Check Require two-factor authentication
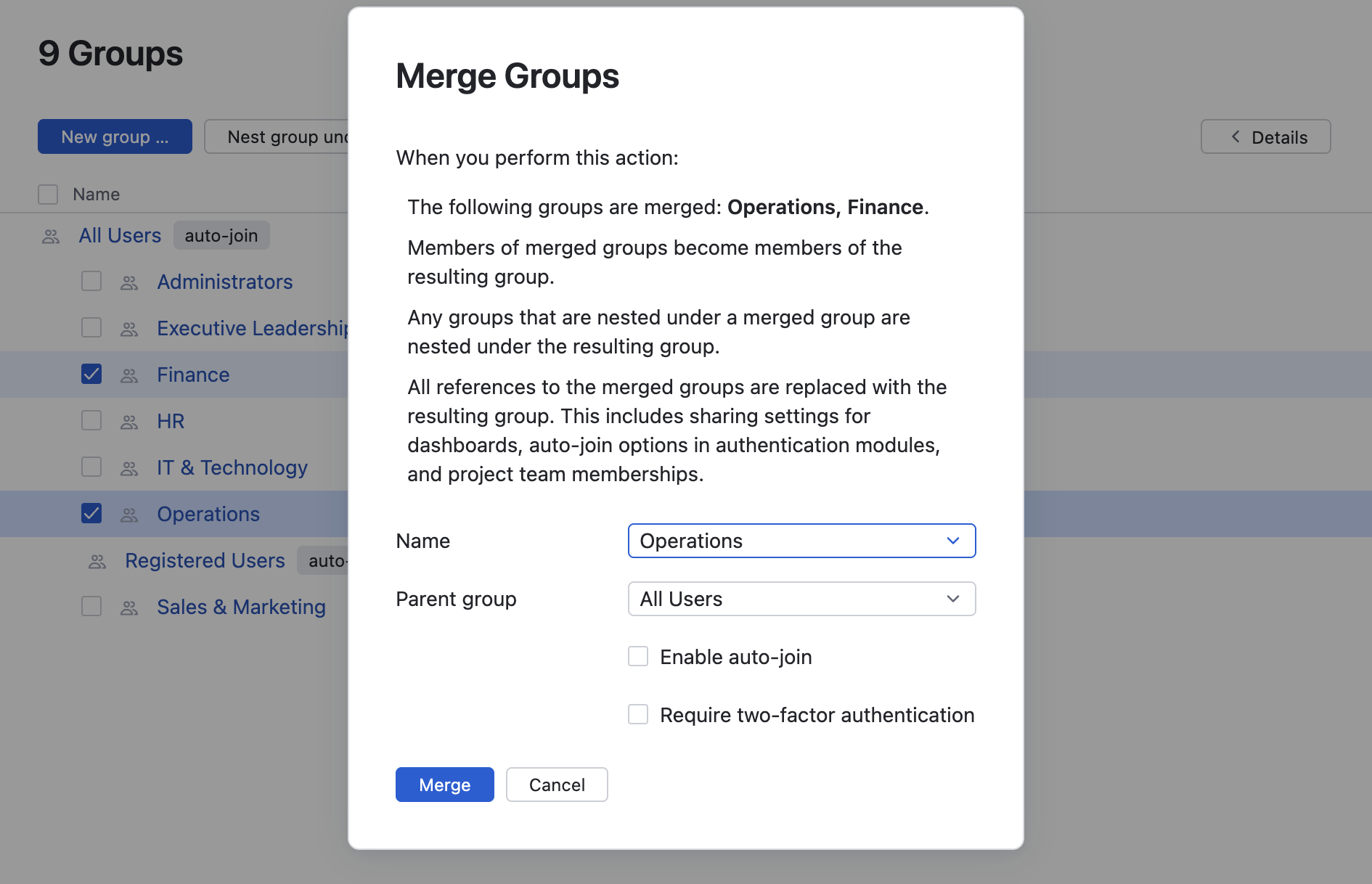 (x=638, y=715)
